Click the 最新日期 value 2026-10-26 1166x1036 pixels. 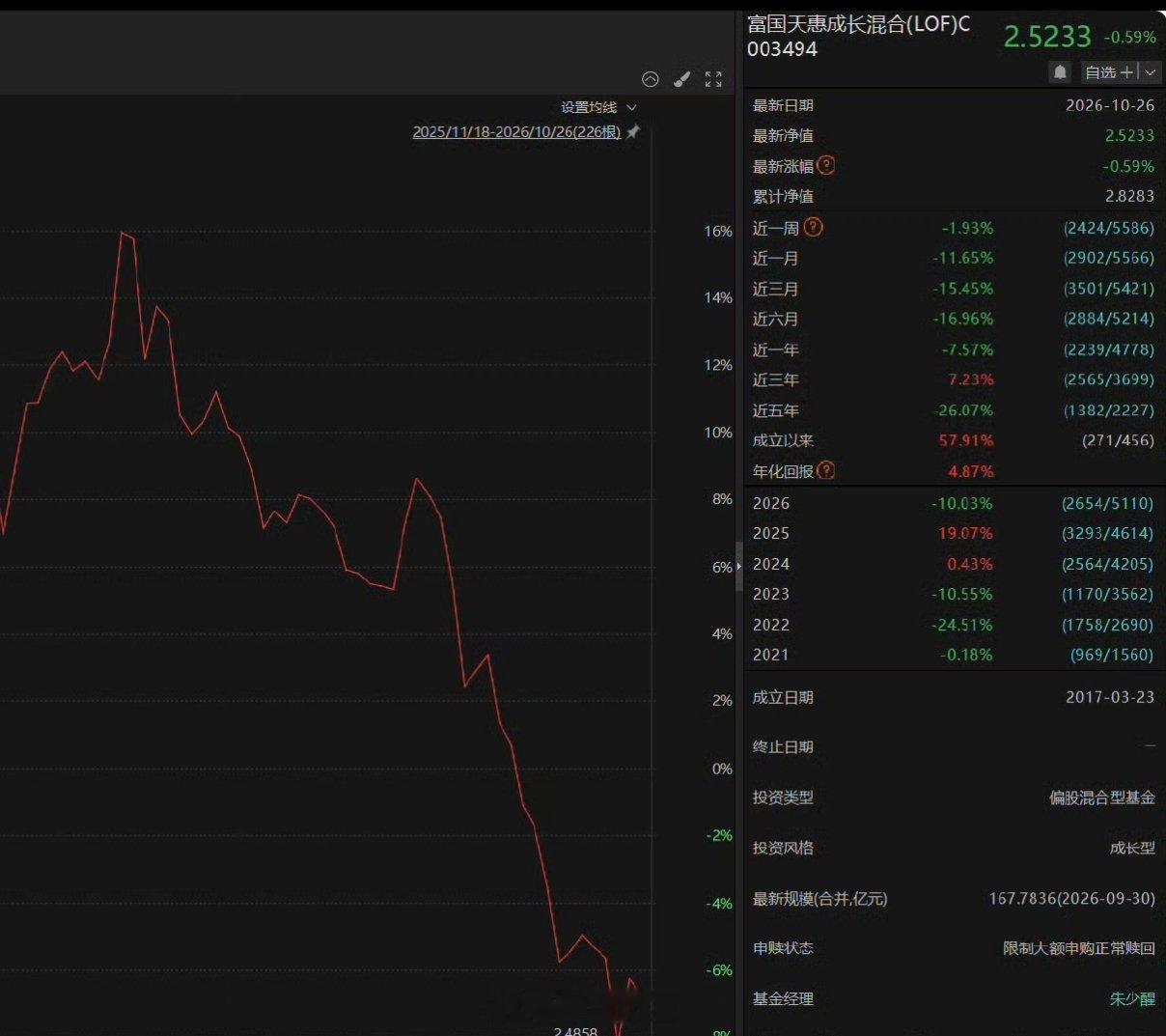tap(1110, 105)
